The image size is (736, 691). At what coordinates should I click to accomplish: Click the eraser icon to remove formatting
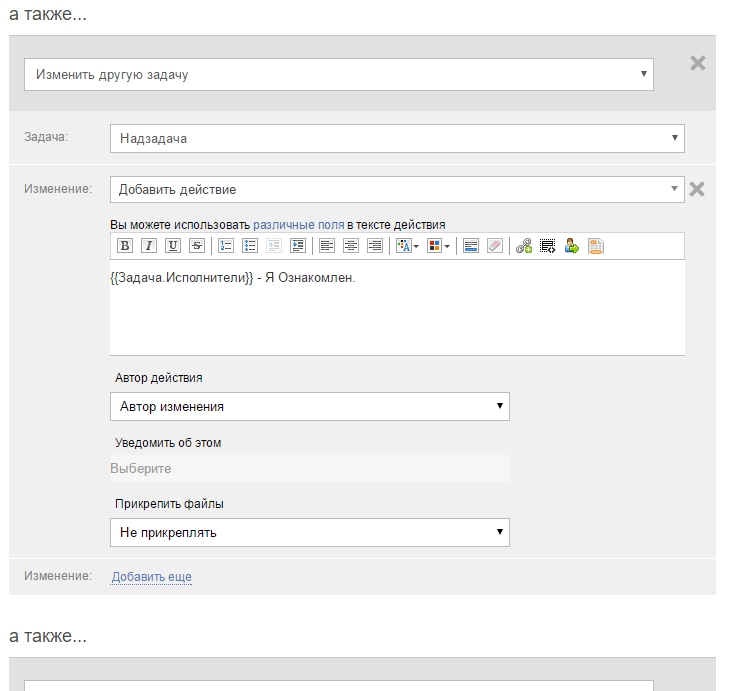494,246
